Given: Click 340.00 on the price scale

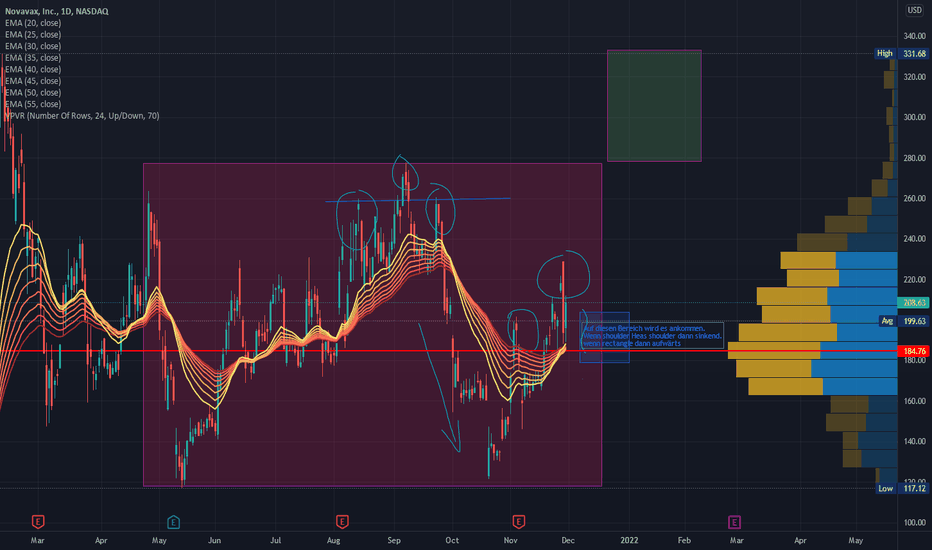Looking at the screenshot, I should (915, 36).
